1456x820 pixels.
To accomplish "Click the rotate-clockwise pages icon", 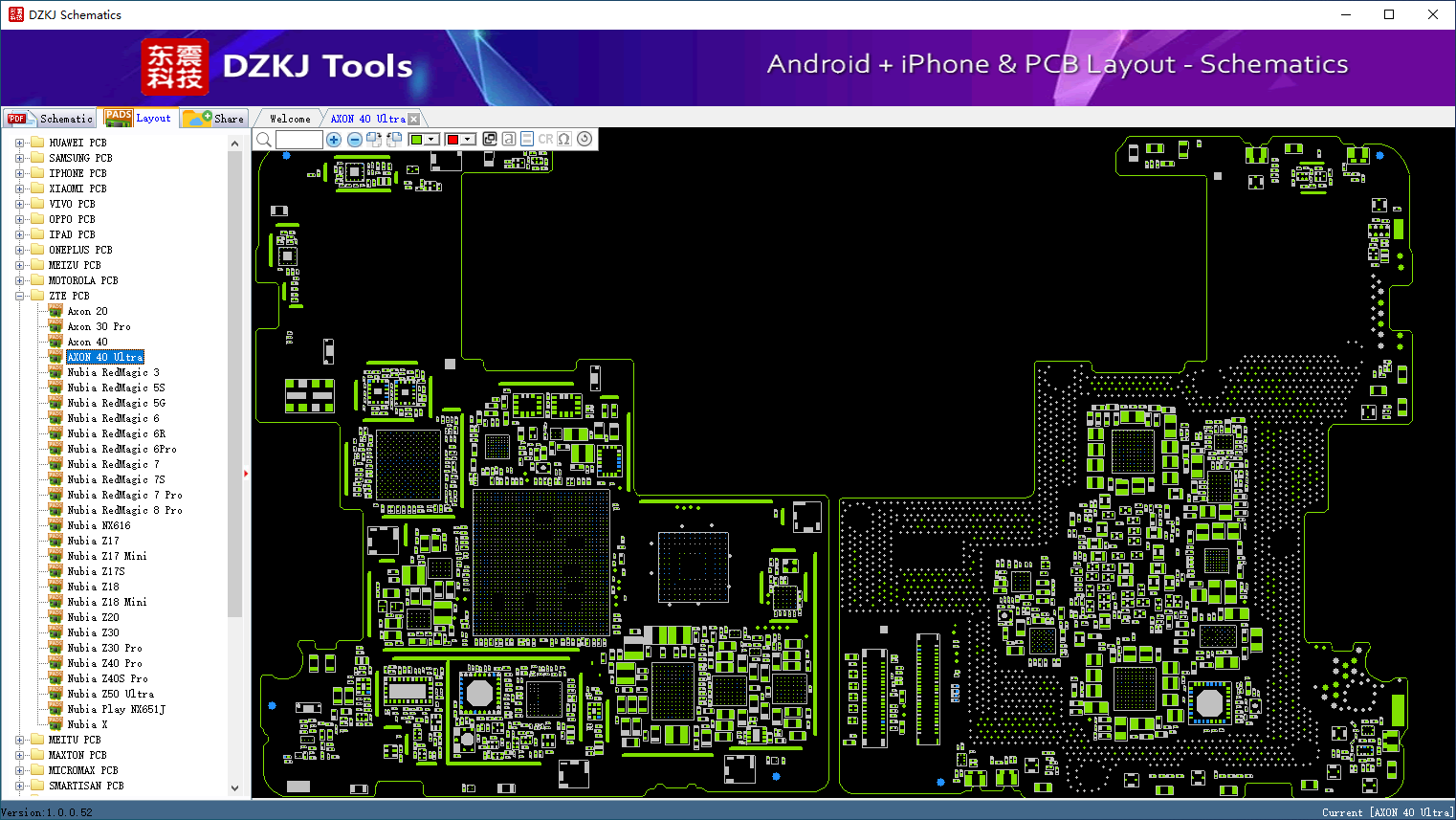I will 374,139.
